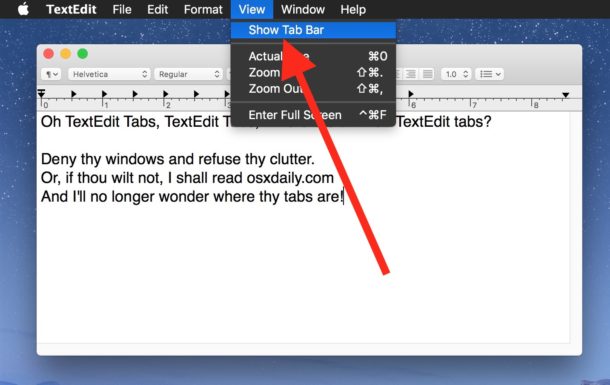
Task: Select the tab stop at ruler mark 1
Action: (x=104, y=94)
